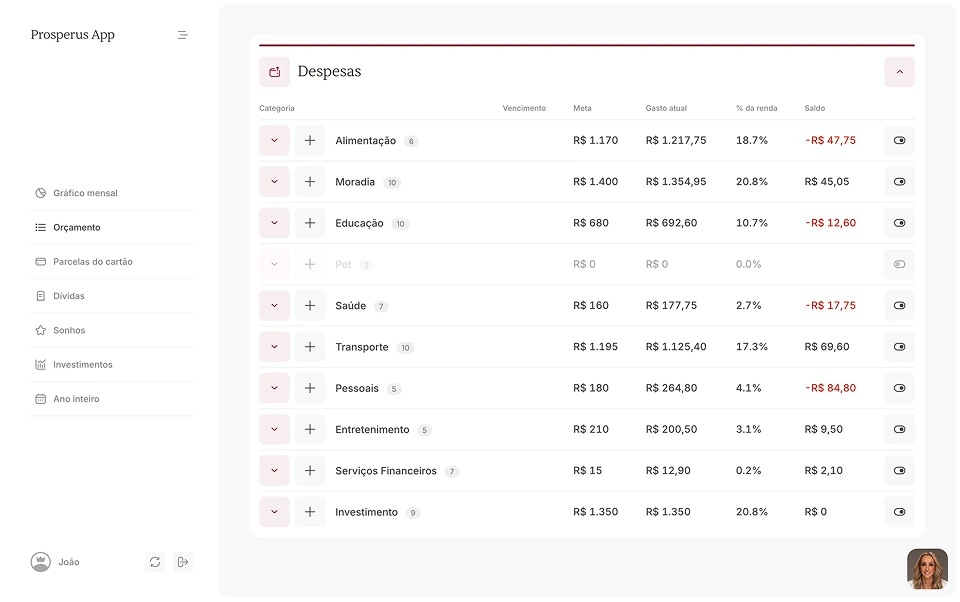Add an item to Transporte
The height and width of the screenshot is (602, 960).
click(310, 347)
